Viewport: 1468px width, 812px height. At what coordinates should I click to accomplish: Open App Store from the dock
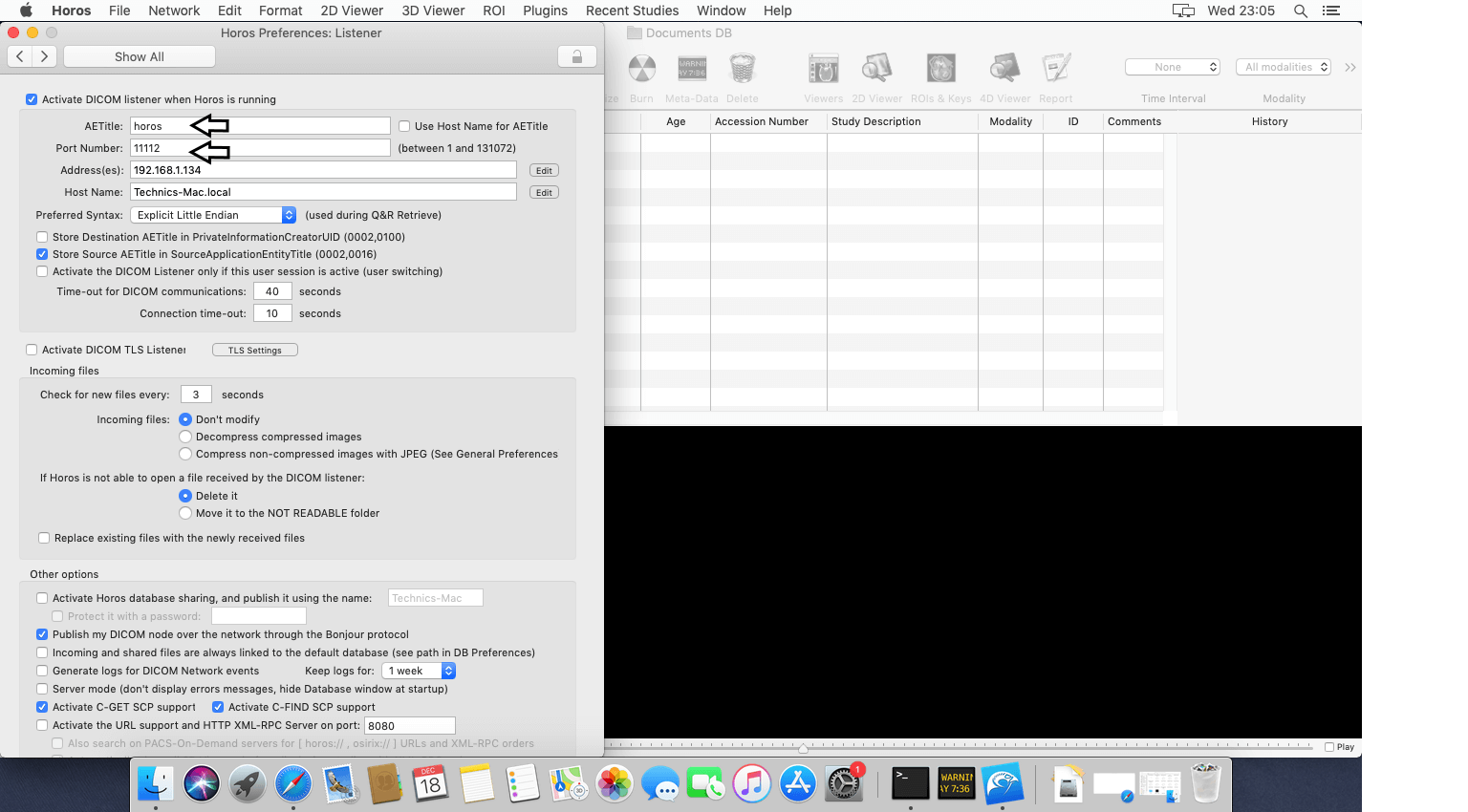(798, 784)
